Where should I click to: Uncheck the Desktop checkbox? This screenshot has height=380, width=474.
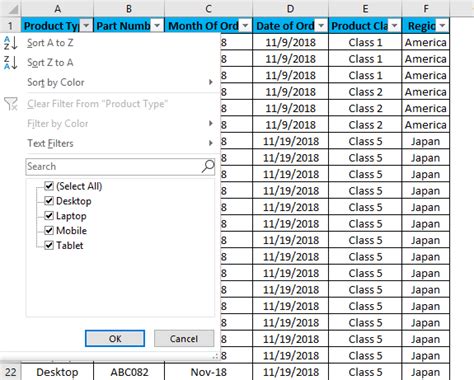pos(49,201)
